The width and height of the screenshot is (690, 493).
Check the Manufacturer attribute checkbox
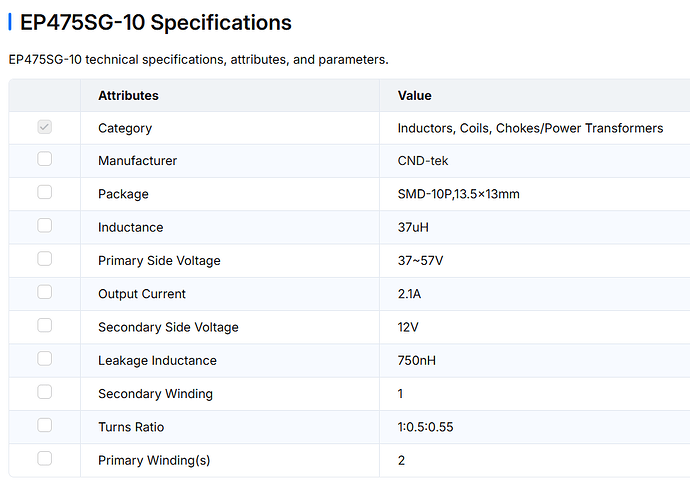pos(44,159)
